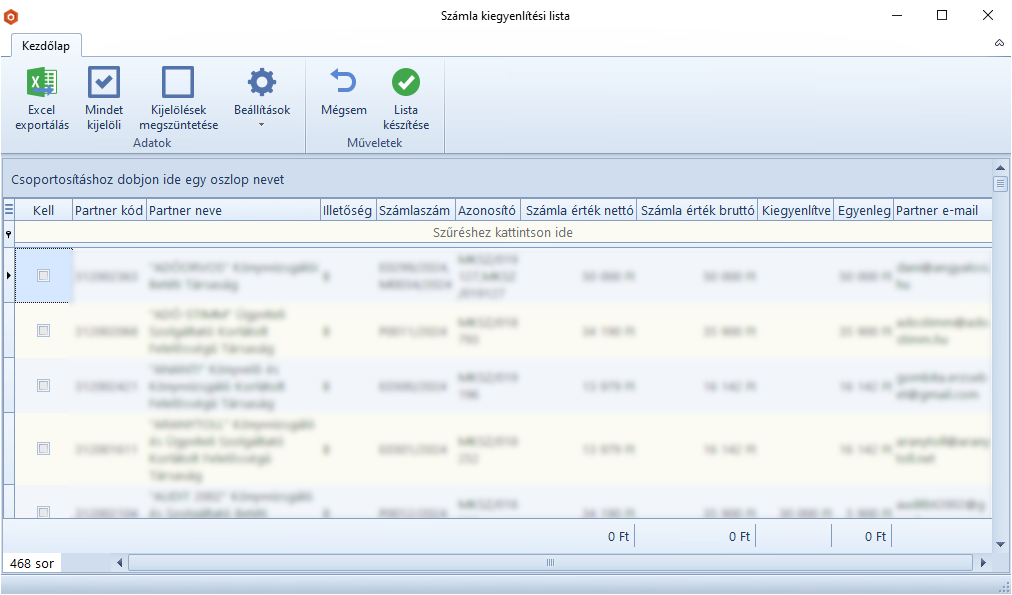Switch to the Kezdőlap ribbon tab
1012x595 pixels.
click(x=46, y=46)
